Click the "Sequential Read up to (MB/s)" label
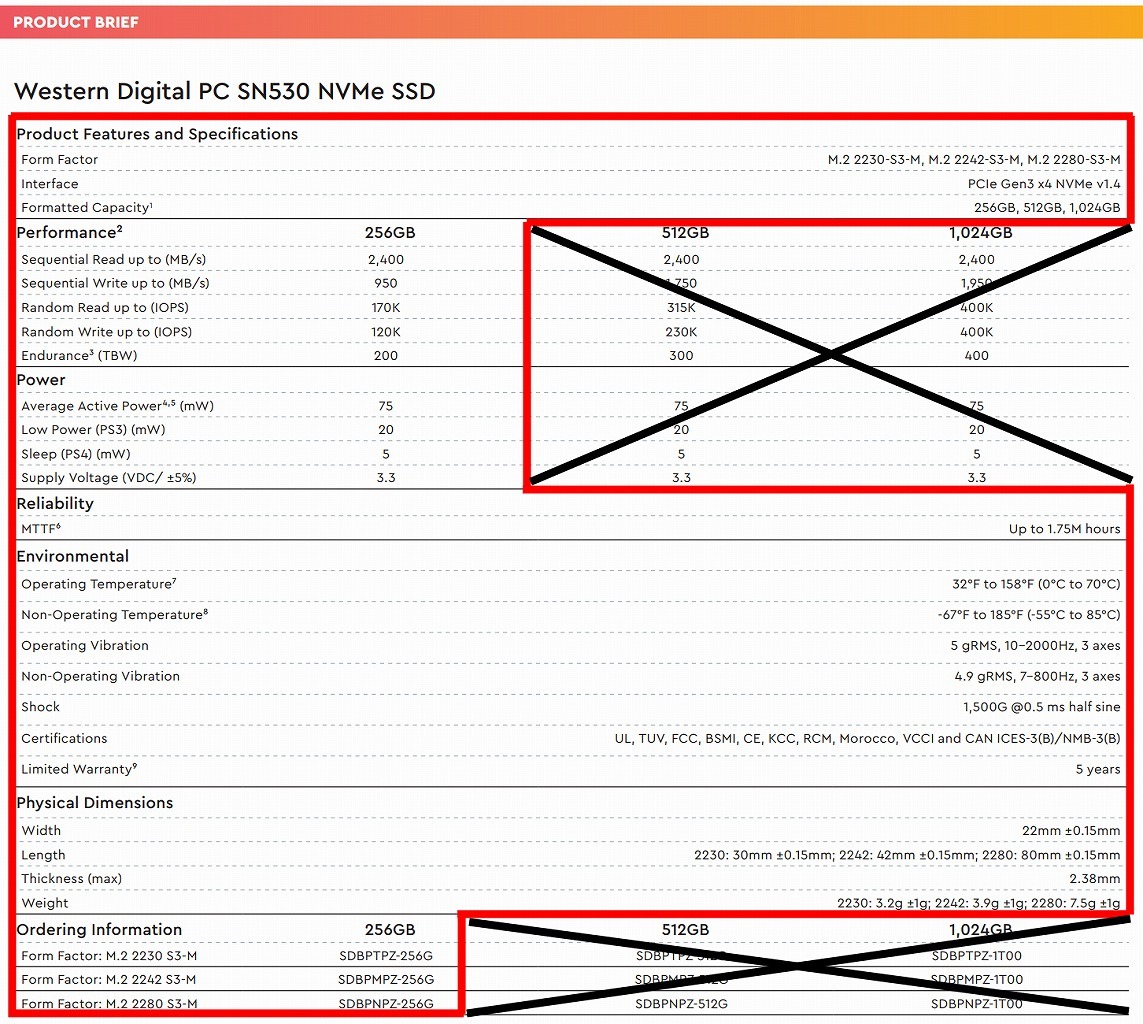Viewport: 1143px width, 1024px height. (114, 259)
